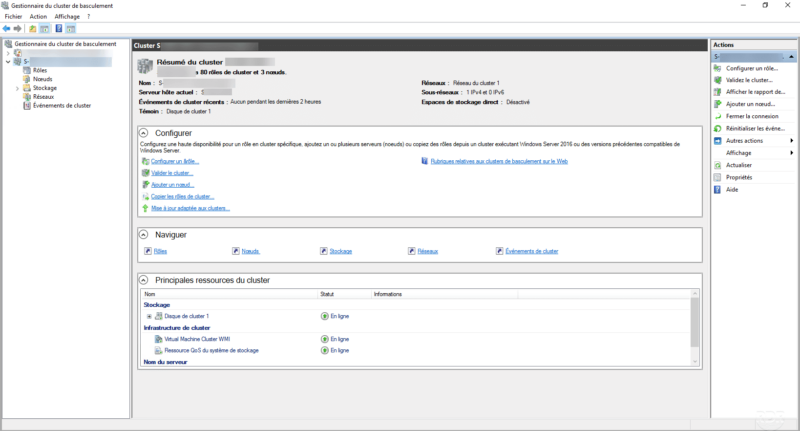Navigate to the Nœuds link
Image resolution: width=800 pixels, height=431 pixels.
tap(251, 251)
